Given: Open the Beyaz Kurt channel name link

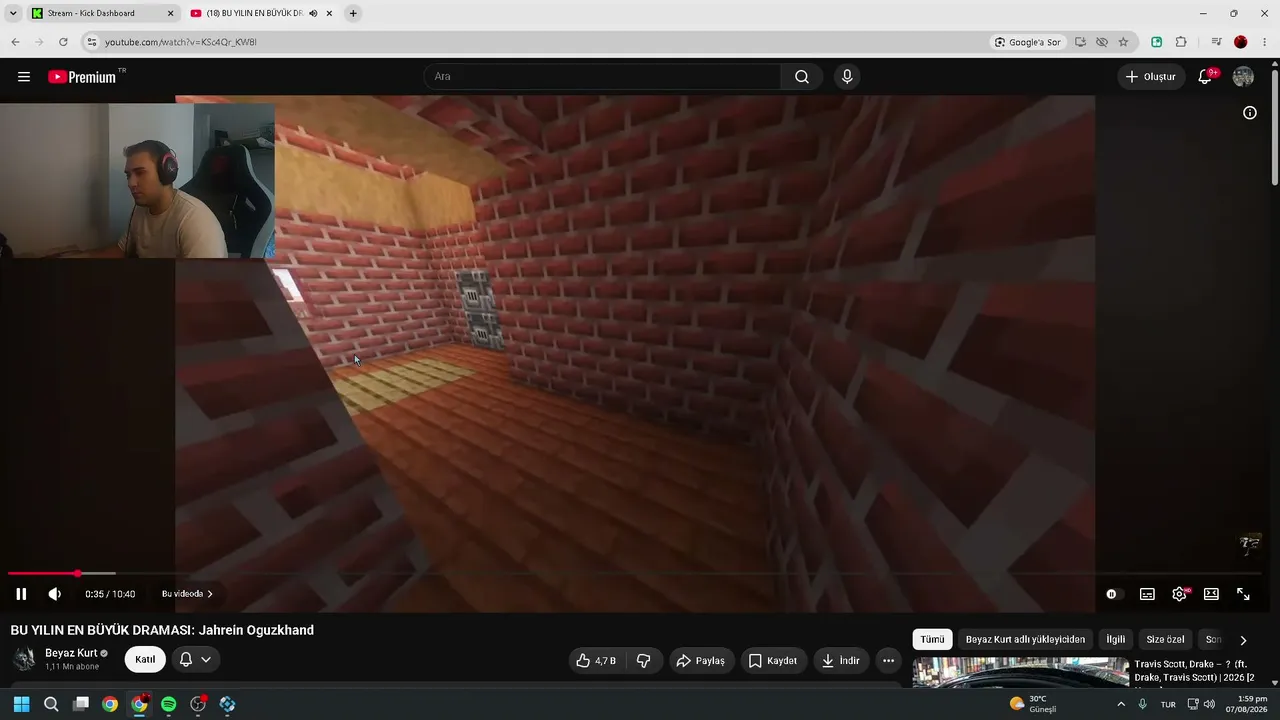Looking at the screenshot, I should (x=71, y=653).
